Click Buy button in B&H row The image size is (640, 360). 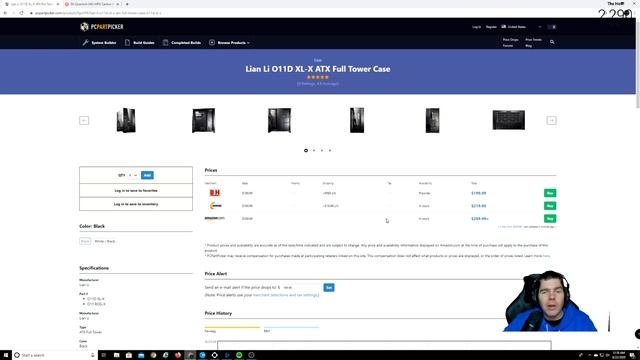(x=550, y=193)
